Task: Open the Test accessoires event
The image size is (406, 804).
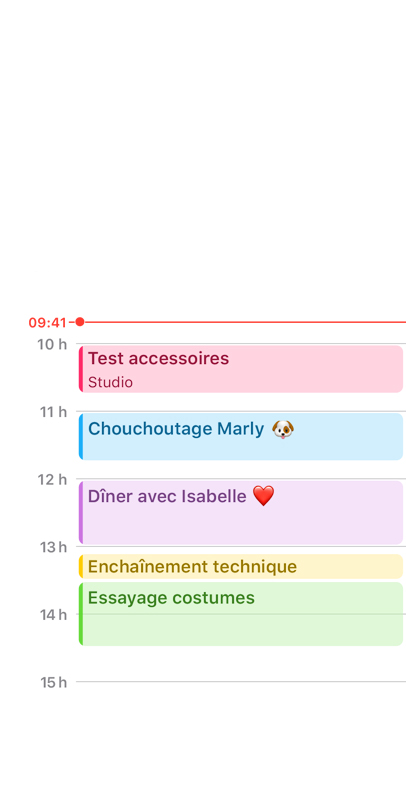Action: point(241,369)
